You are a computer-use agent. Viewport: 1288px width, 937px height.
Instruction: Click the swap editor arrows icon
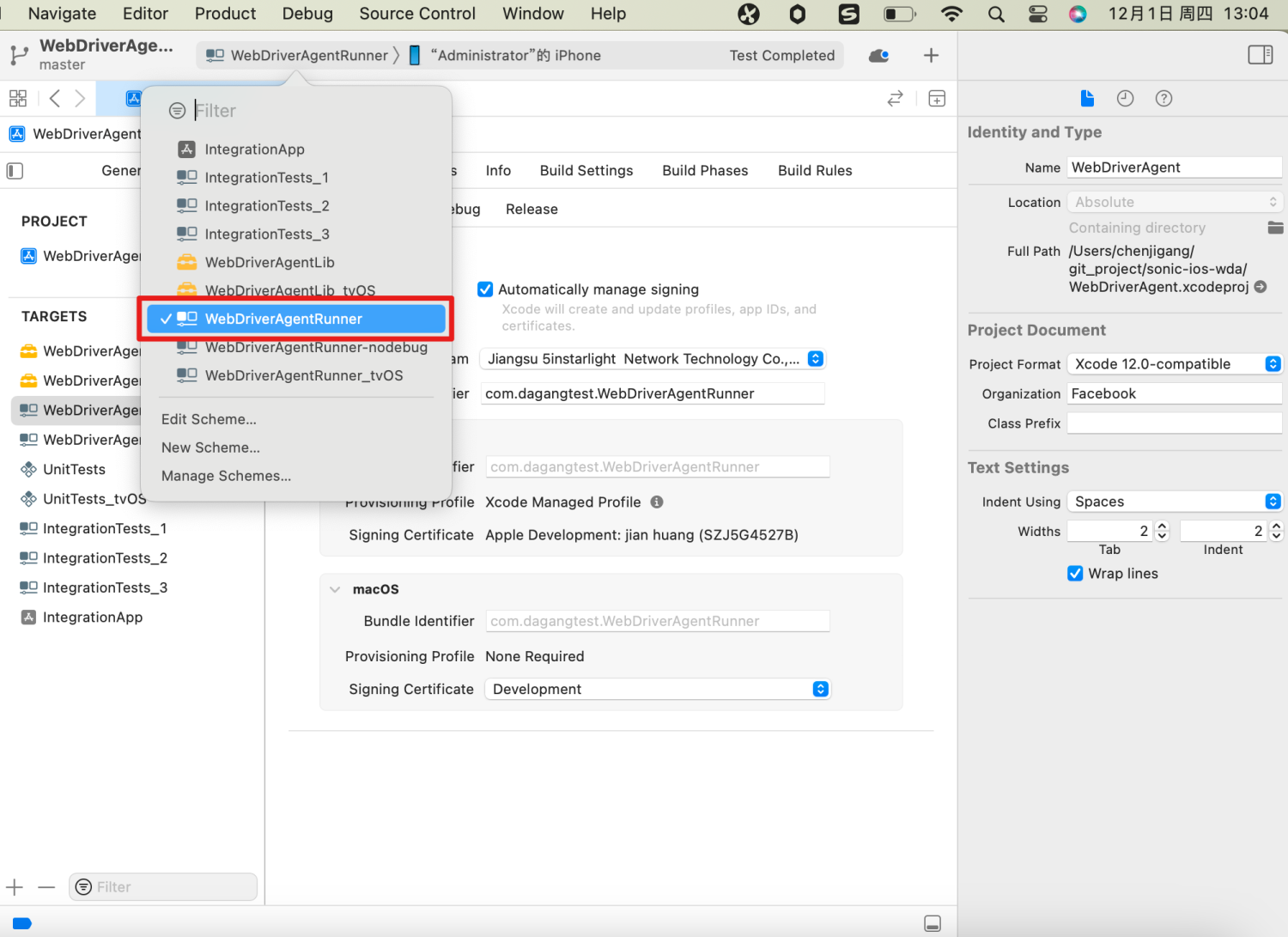coord(895,99)
